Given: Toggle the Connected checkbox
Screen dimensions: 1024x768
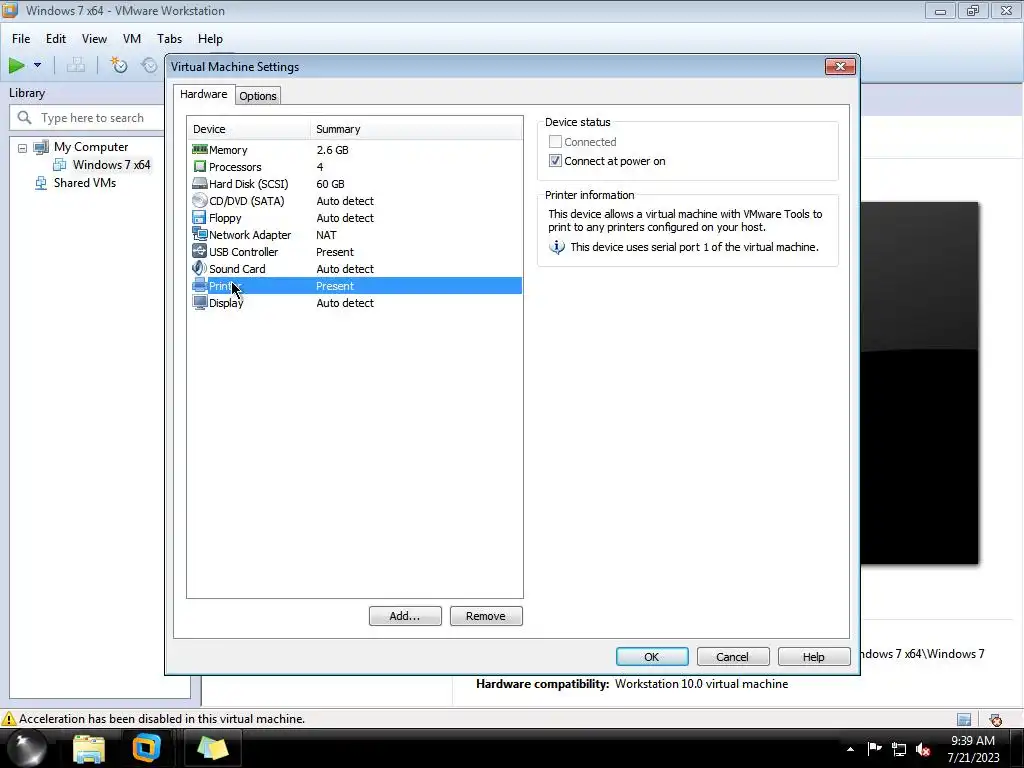Looking at the screenshot, I should [x=555, y=142].
